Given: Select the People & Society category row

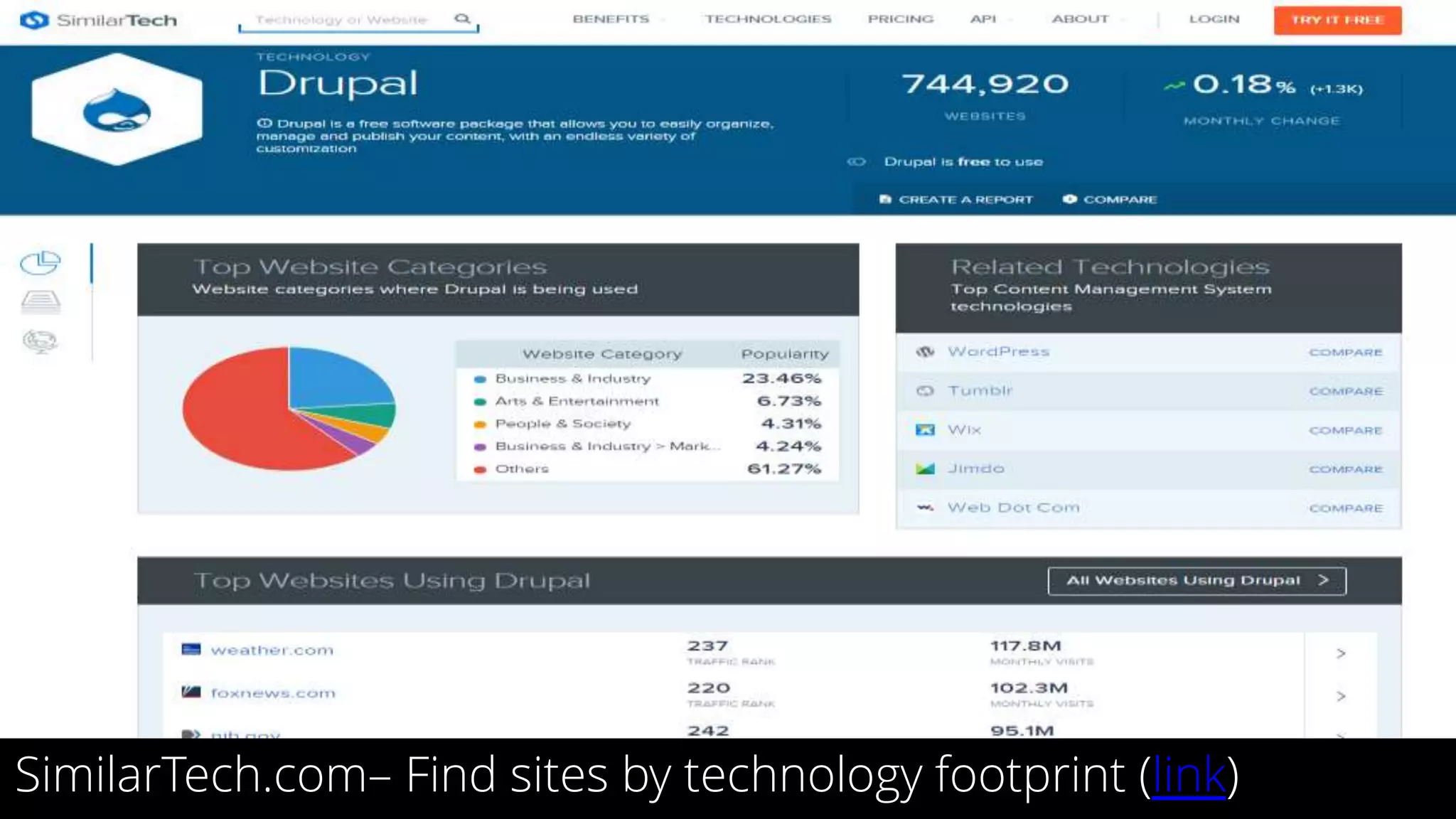Looking at the screenshot, I should [x=647, y=424].
